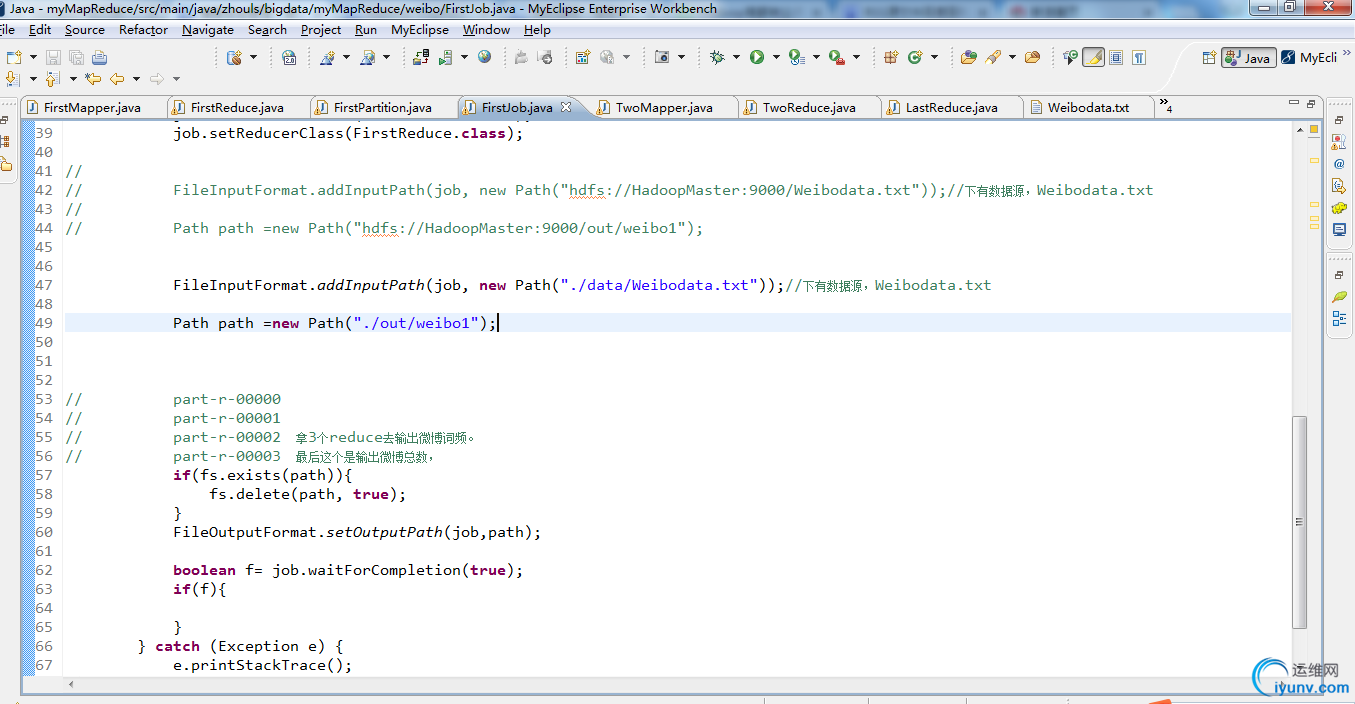Maximize the editor area
Screen dimensions: 1355x704
pos(1310,103)
